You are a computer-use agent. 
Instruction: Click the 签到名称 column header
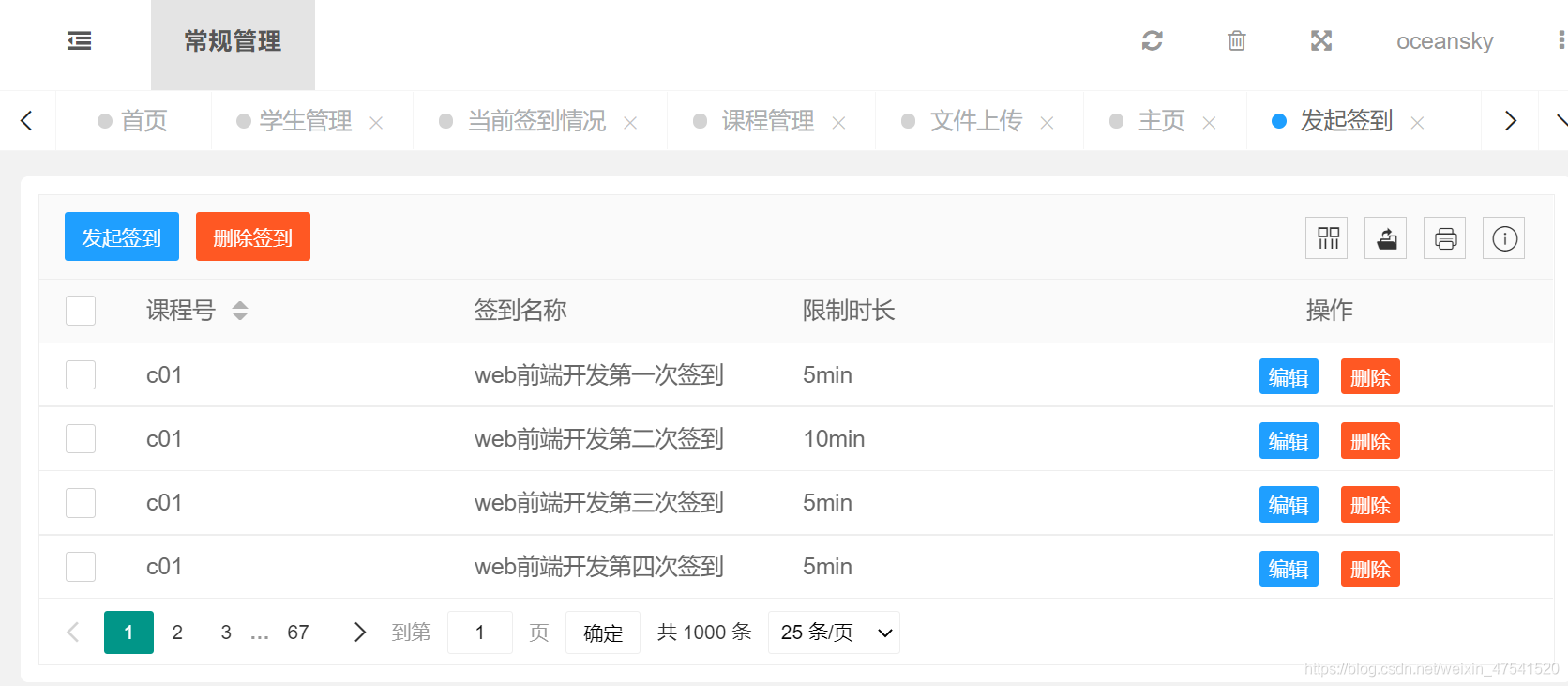(x=520, y=311)
